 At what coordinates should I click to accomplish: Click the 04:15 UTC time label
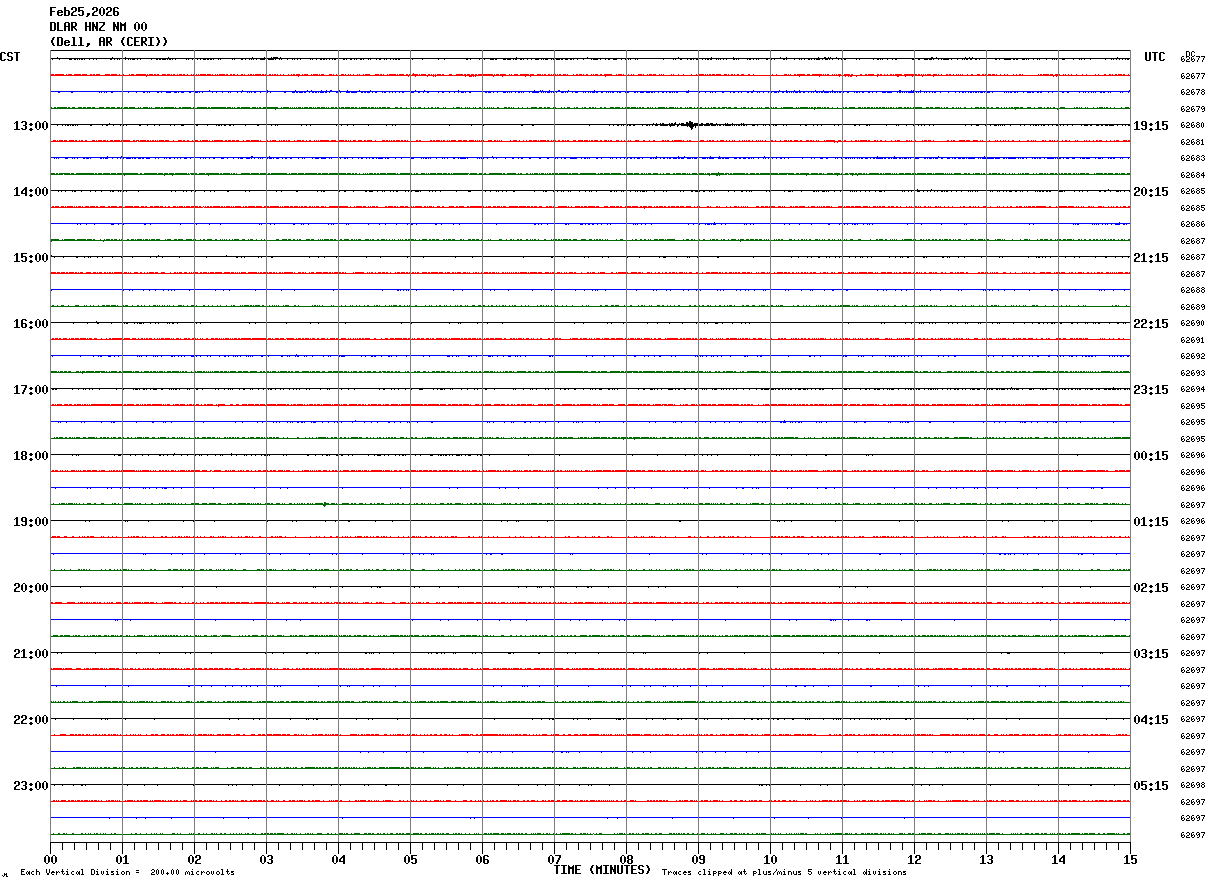(1151, 720)
